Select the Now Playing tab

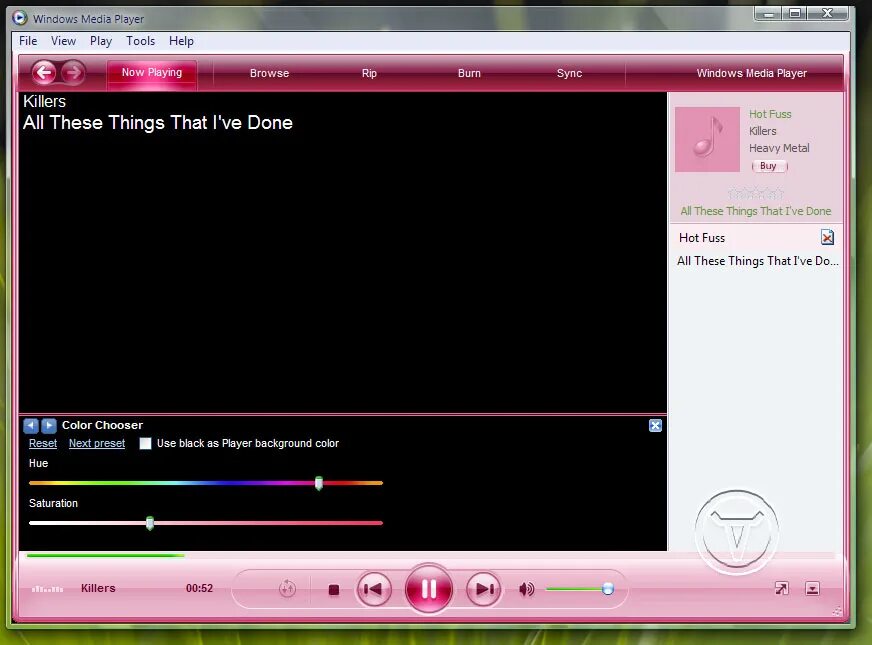point(152,73)
